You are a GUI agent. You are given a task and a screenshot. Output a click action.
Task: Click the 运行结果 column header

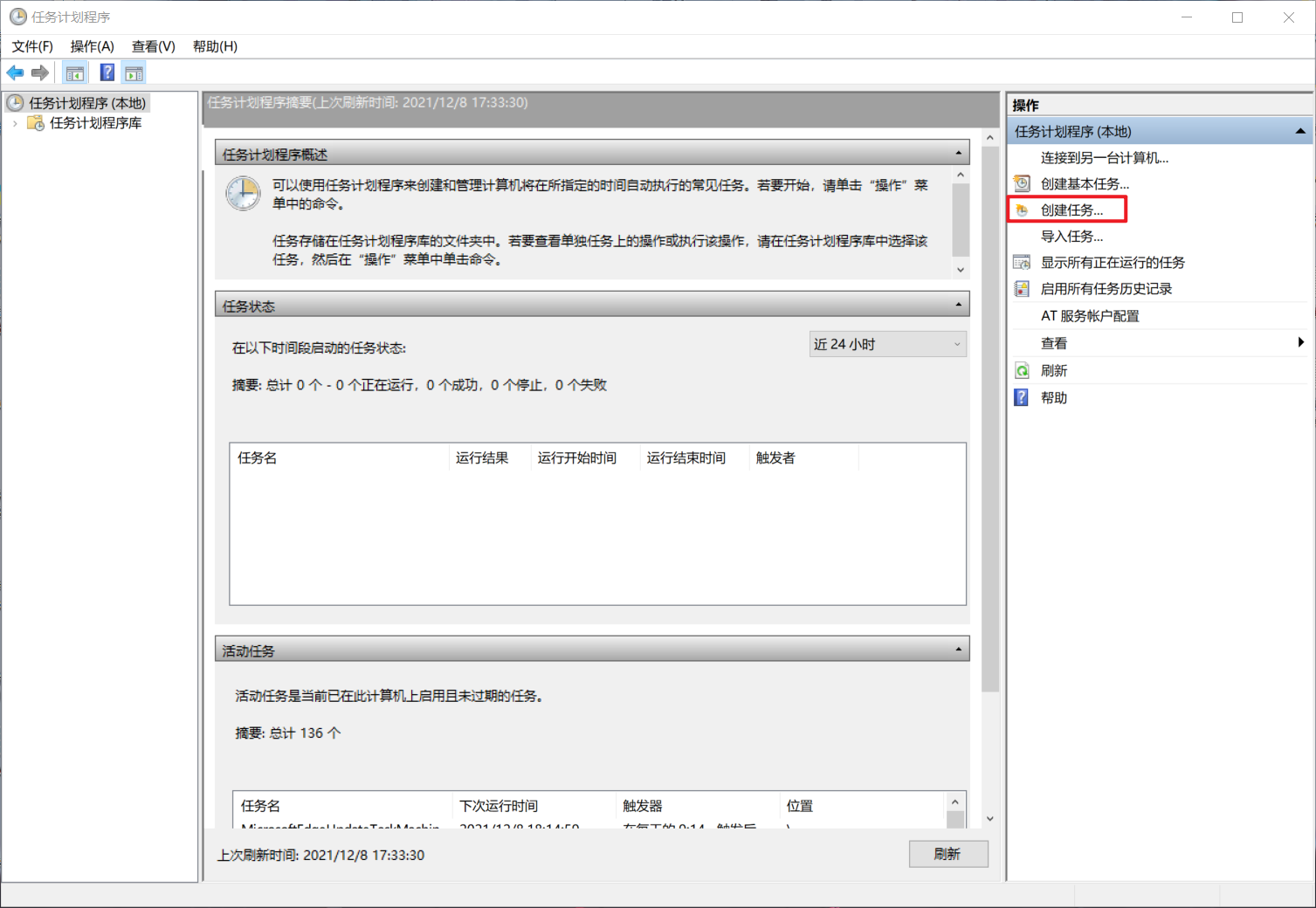coord(490,457)
